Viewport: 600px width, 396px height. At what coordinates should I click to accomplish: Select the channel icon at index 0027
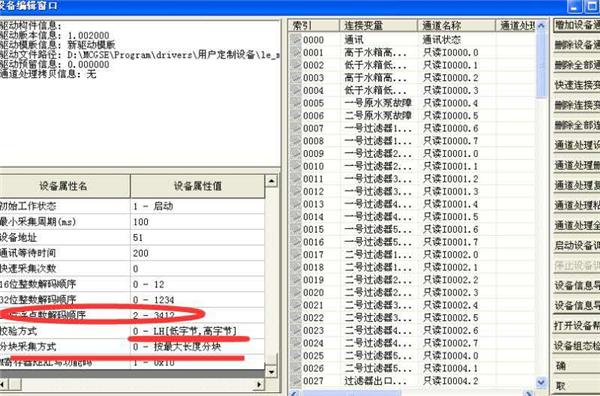tap(295, 381)
